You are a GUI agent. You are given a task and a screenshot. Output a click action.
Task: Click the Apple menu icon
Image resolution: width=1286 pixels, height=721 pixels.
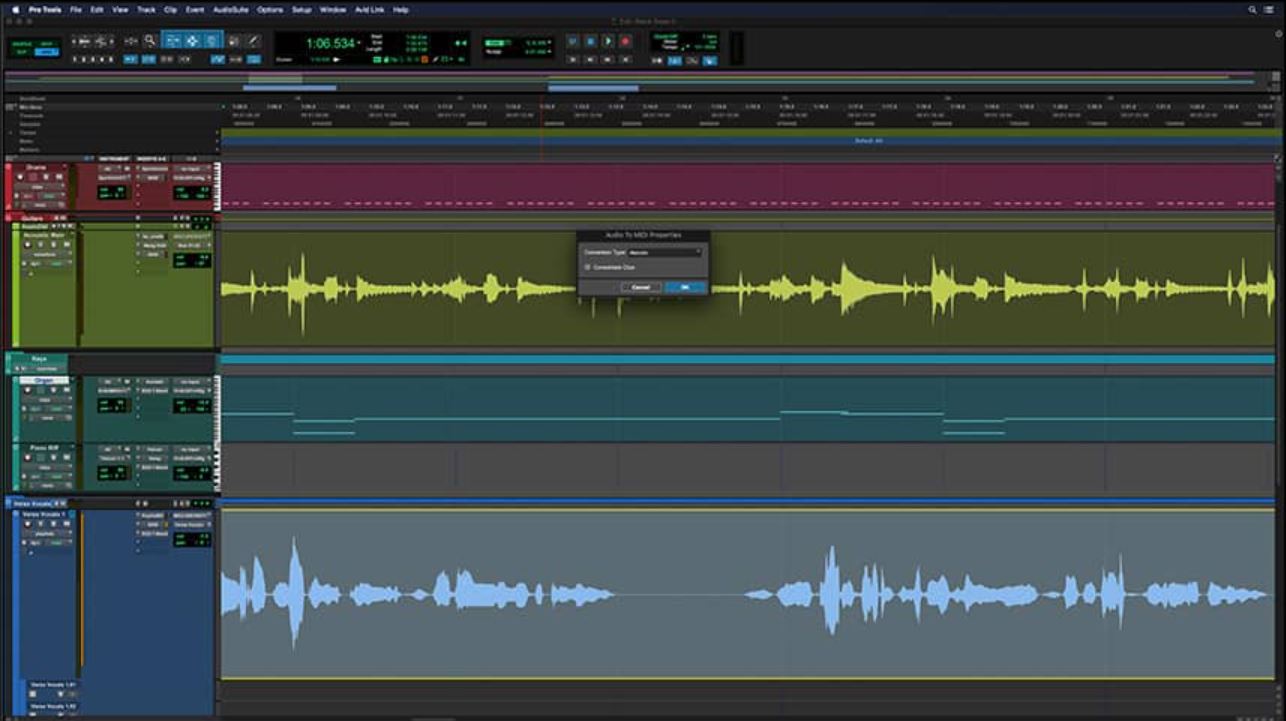[x=15, y=9]
